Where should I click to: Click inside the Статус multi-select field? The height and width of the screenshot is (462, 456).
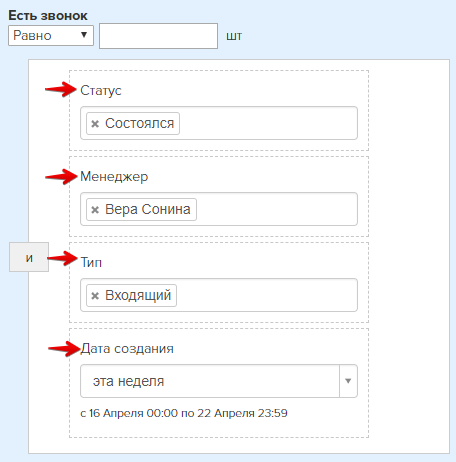tap(268, 123)
